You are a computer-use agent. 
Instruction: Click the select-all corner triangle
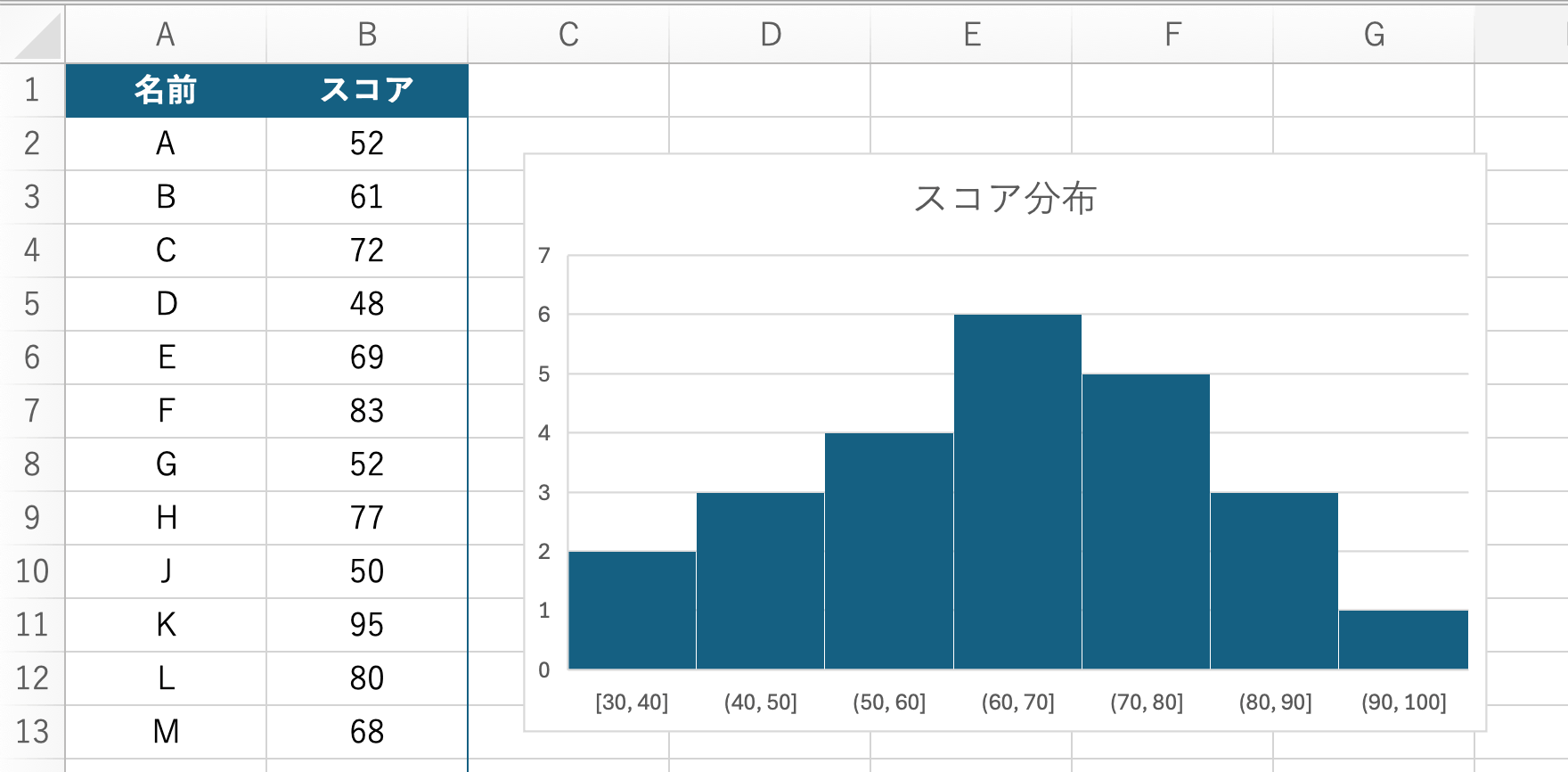tap(36, 36)
